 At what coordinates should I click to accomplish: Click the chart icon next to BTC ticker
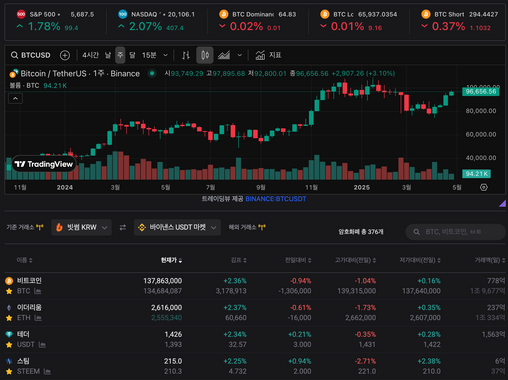point(37,291)
